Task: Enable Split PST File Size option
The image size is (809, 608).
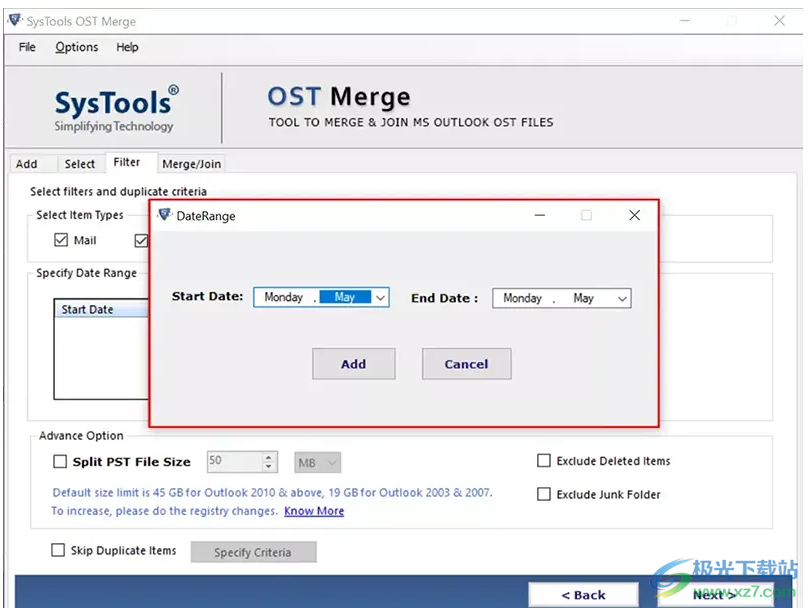Action: (x=59, y=462)
